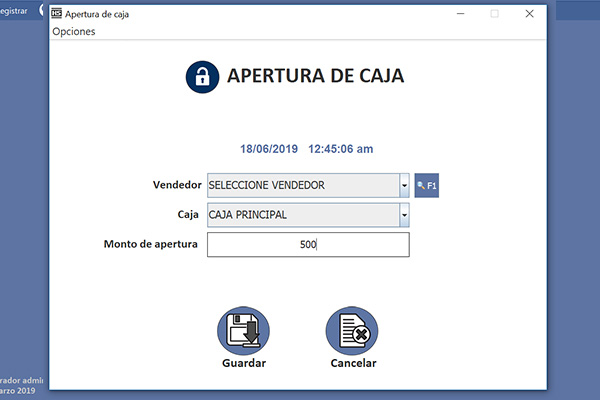Click the Cancelar document icon
Screen dimensions: 600x400
point(352,329)
